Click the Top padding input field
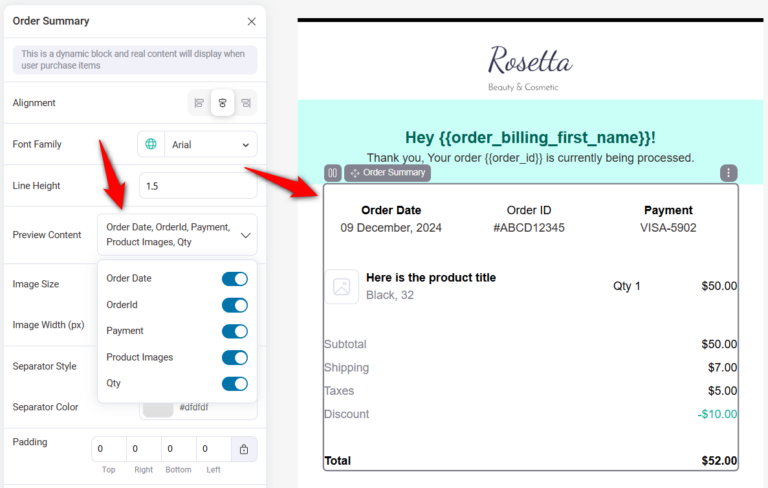Screen dimensions: 768x488 109,450
